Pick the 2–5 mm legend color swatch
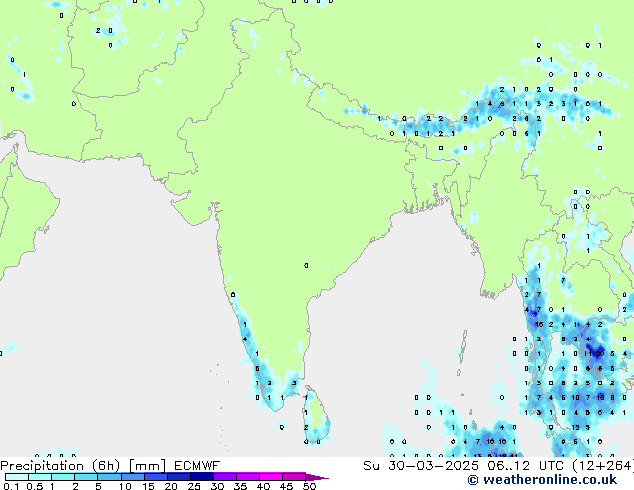 86,477
